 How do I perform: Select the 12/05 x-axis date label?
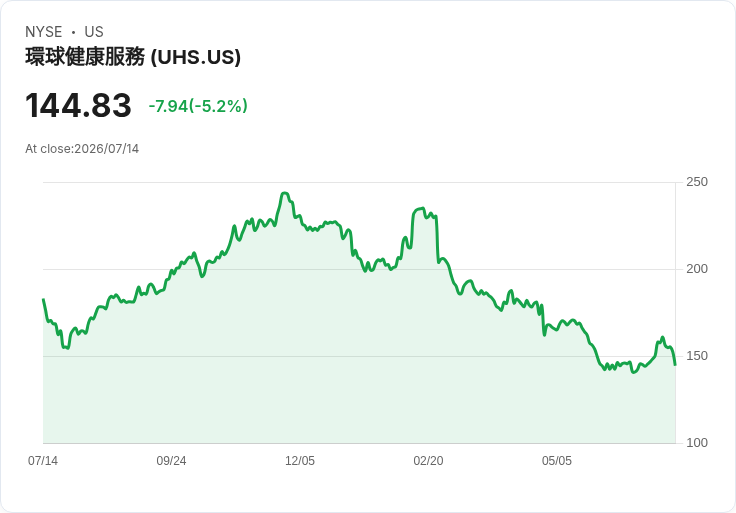coord(300,461)
